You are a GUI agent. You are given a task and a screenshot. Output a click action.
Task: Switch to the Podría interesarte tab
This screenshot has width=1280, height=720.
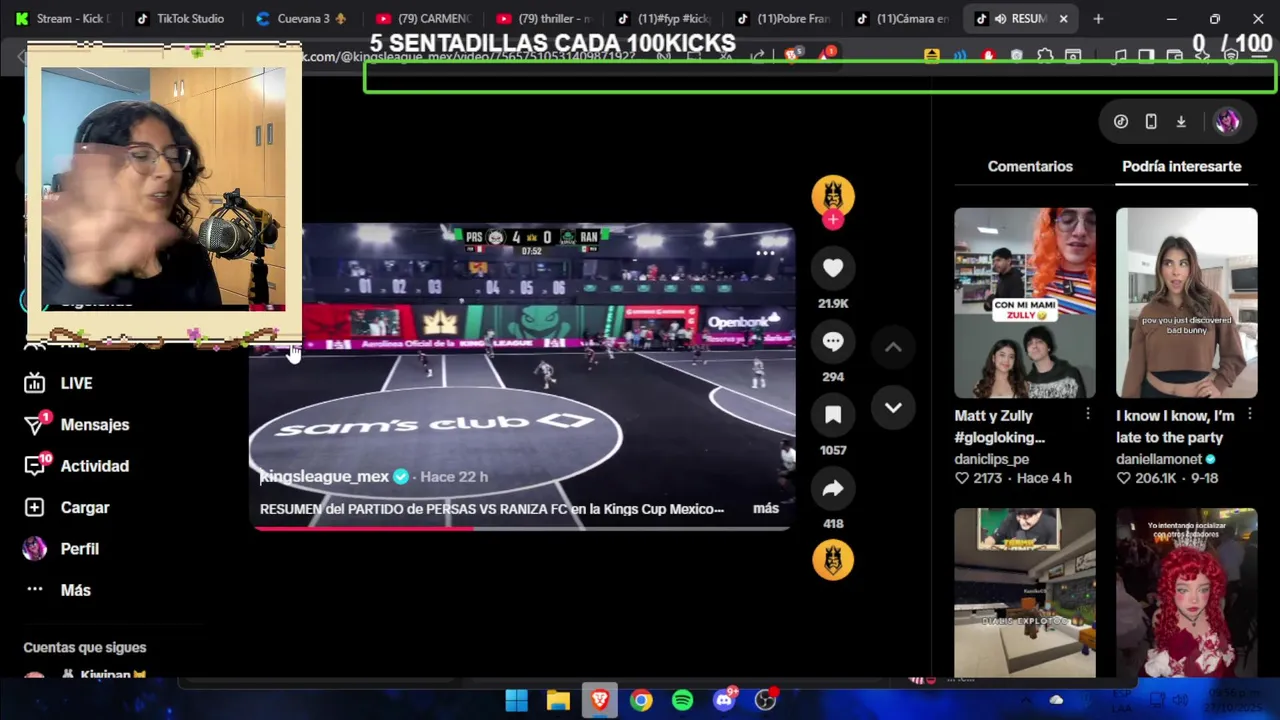[1181, 166]
